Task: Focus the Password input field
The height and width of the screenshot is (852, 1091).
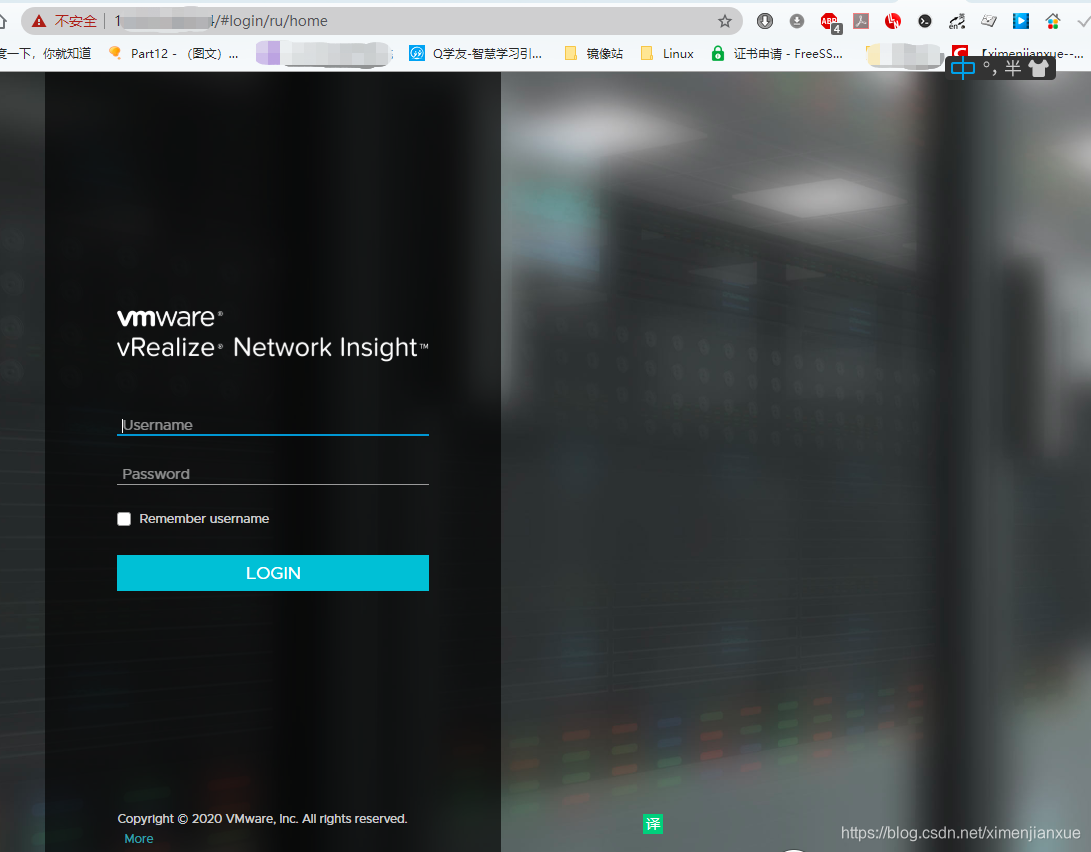Action: (x=272, y=473)
